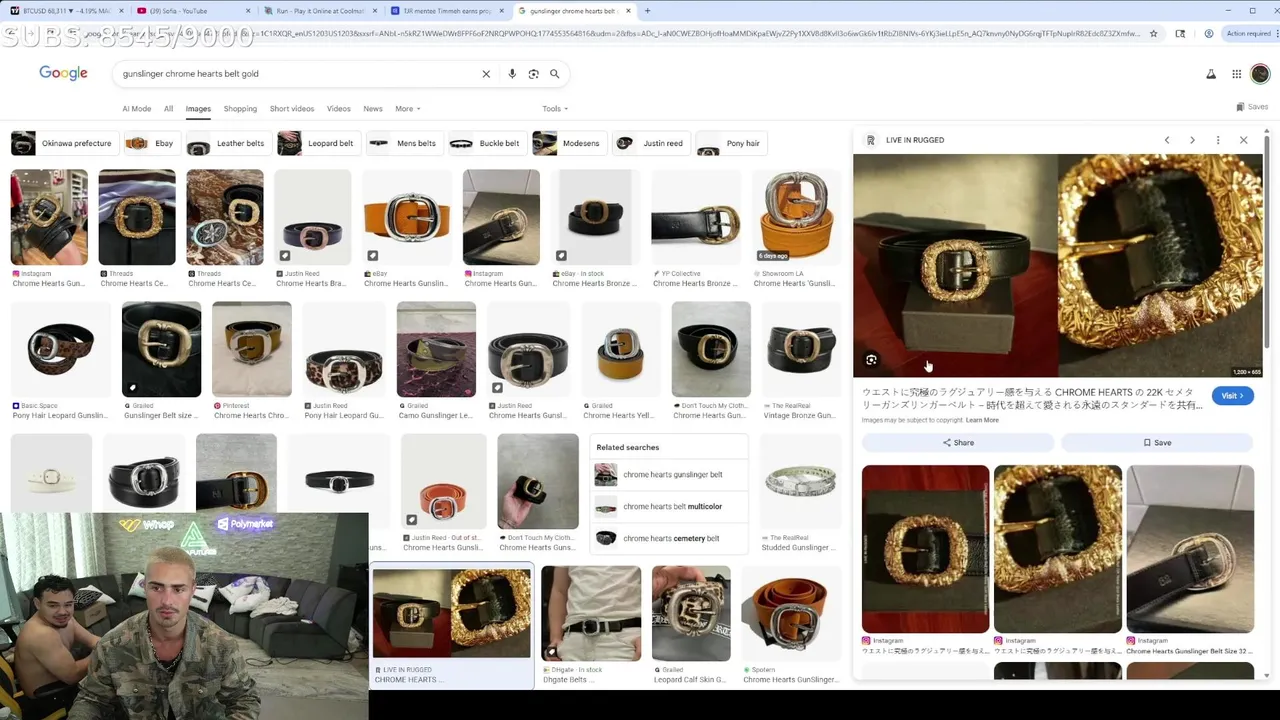Open the browser extensions icon in toolbar

[x=1180, y=34]
